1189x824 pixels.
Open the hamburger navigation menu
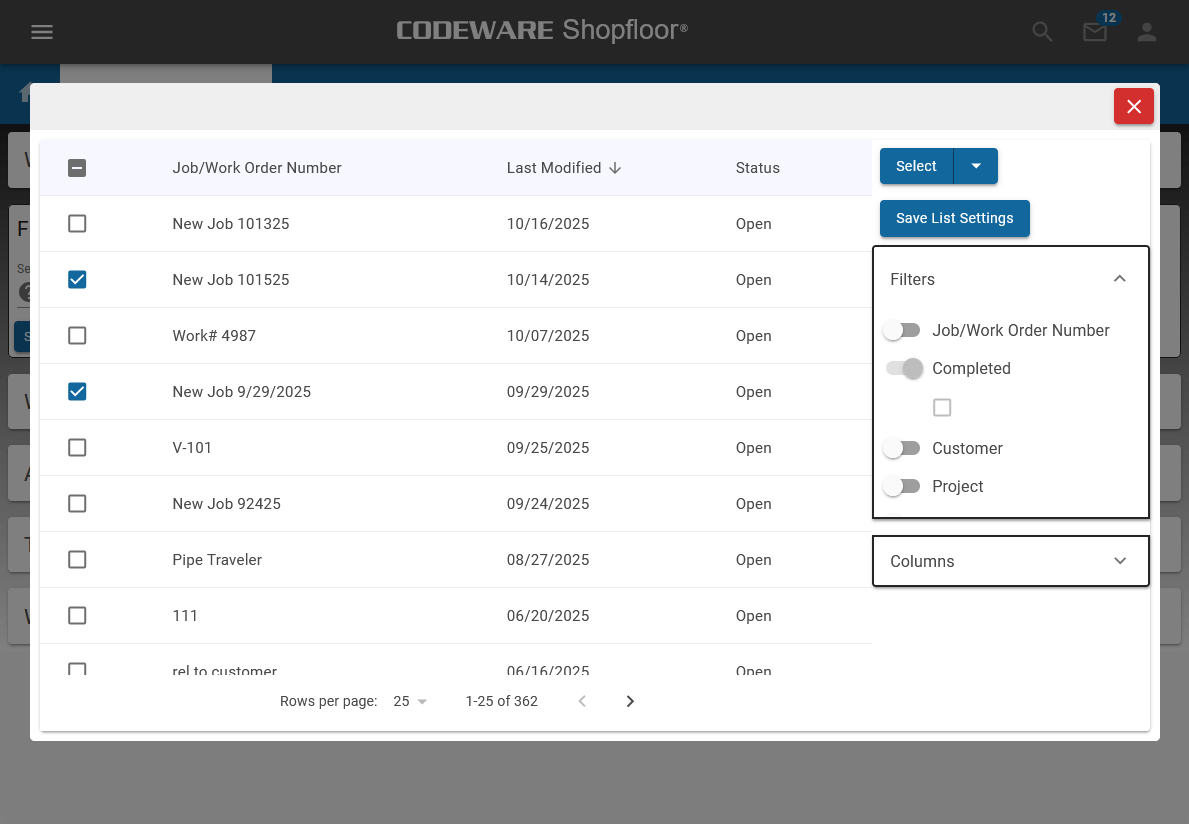[x=41, y=32]
